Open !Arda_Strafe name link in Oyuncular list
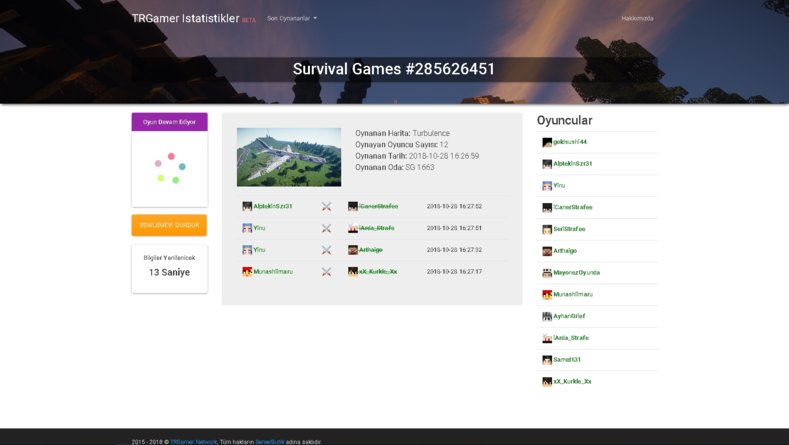789x445 pixels. pos(571,338)
